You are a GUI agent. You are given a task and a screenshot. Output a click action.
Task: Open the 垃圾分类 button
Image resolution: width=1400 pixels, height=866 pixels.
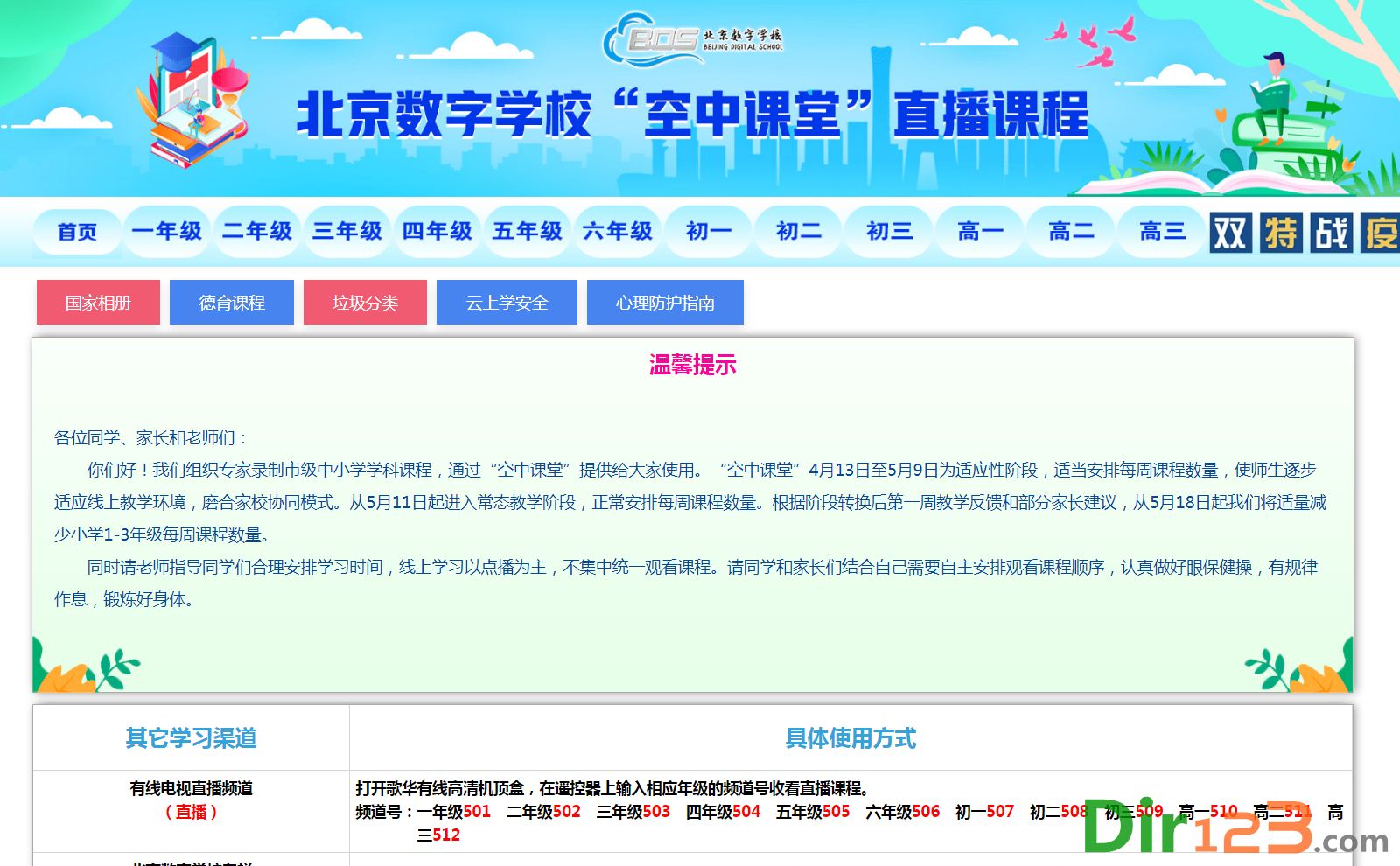click(x=365, y=302)
